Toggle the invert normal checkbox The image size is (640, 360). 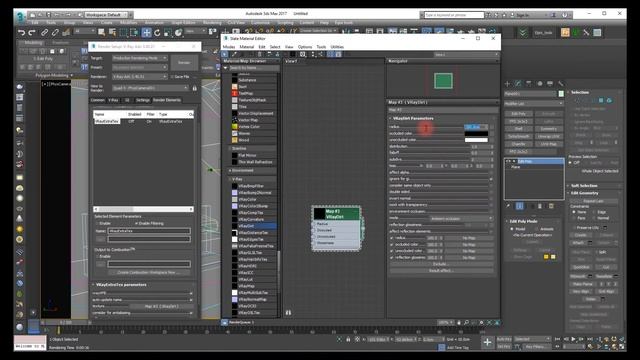point(491,198)
